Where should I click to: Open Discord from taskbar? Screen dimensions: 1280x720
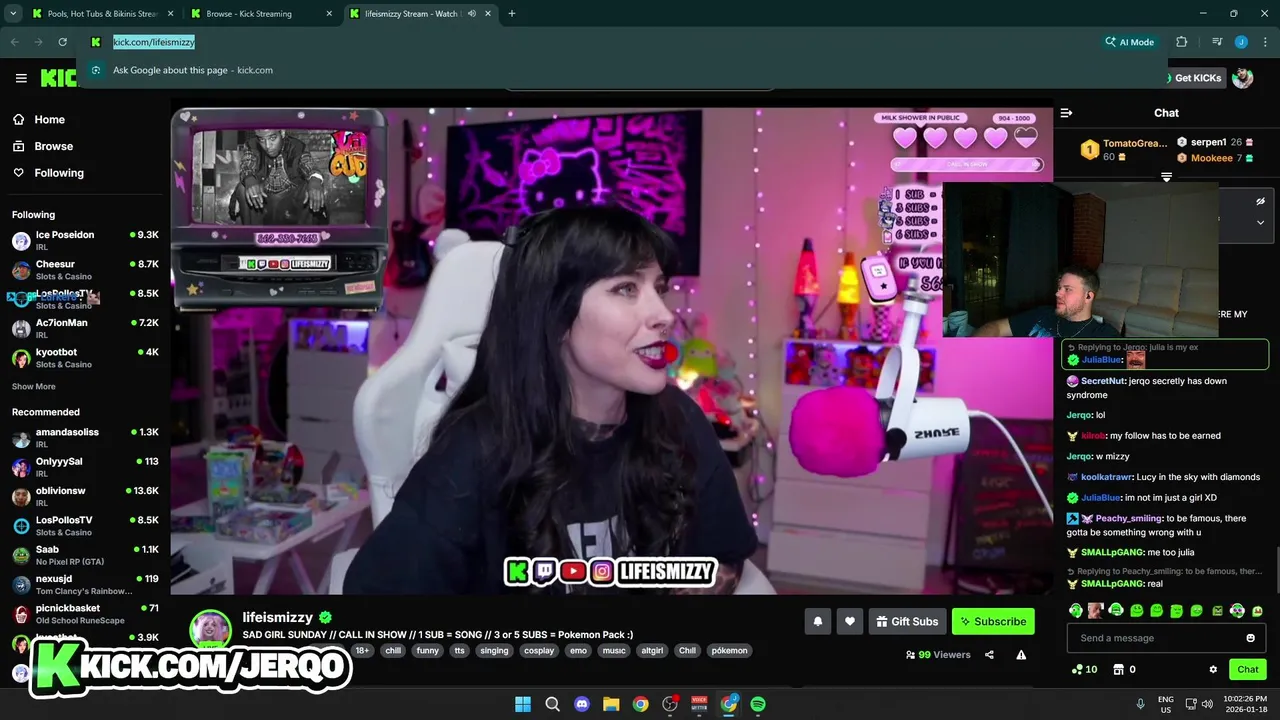(582, 704)
